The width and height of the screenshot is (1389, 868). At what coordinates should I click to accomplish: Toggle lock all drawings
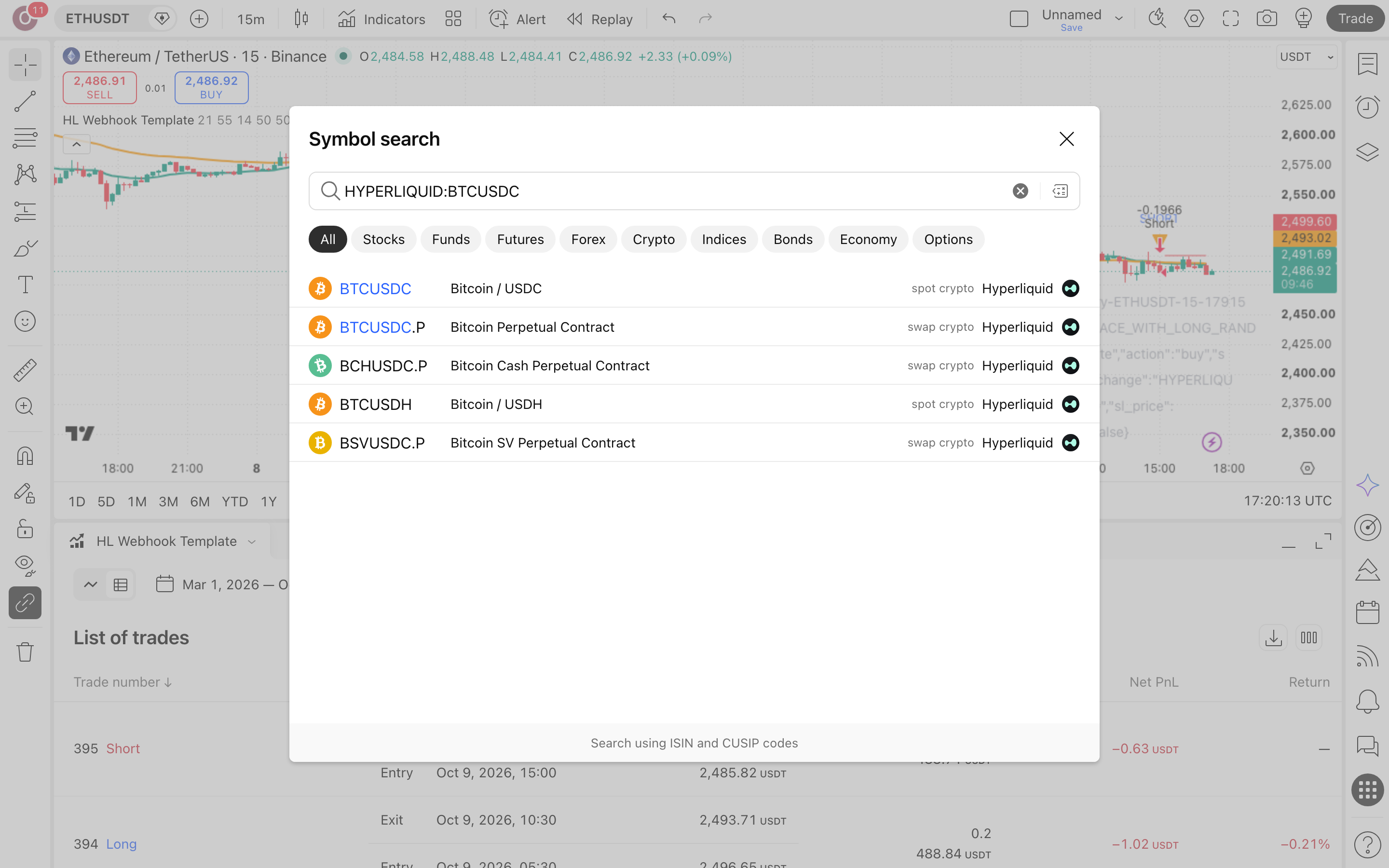pos(25,529)
